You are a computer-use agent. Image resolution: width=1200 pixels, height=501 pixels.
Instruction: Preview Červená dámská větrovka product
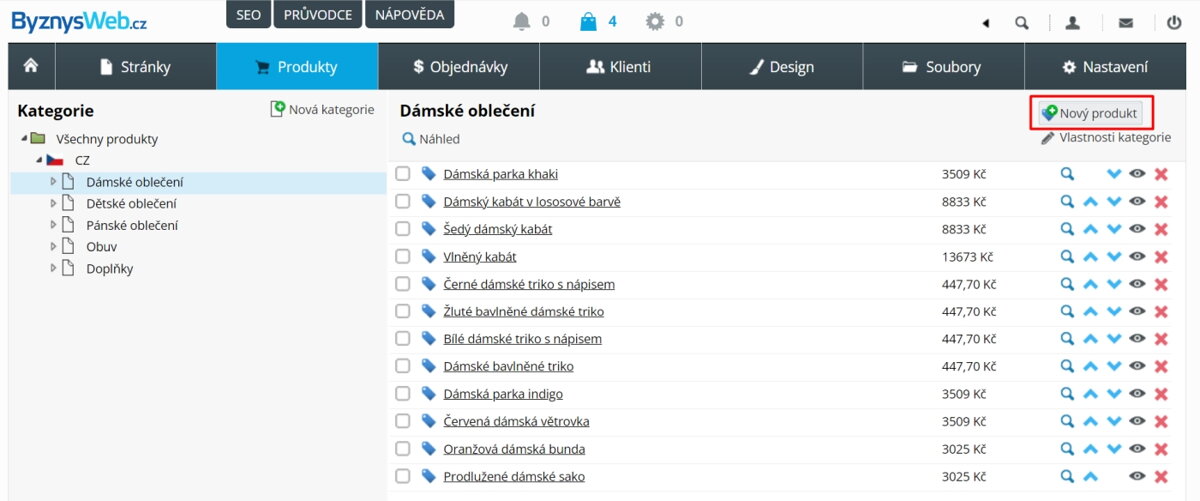(1068, 422)
